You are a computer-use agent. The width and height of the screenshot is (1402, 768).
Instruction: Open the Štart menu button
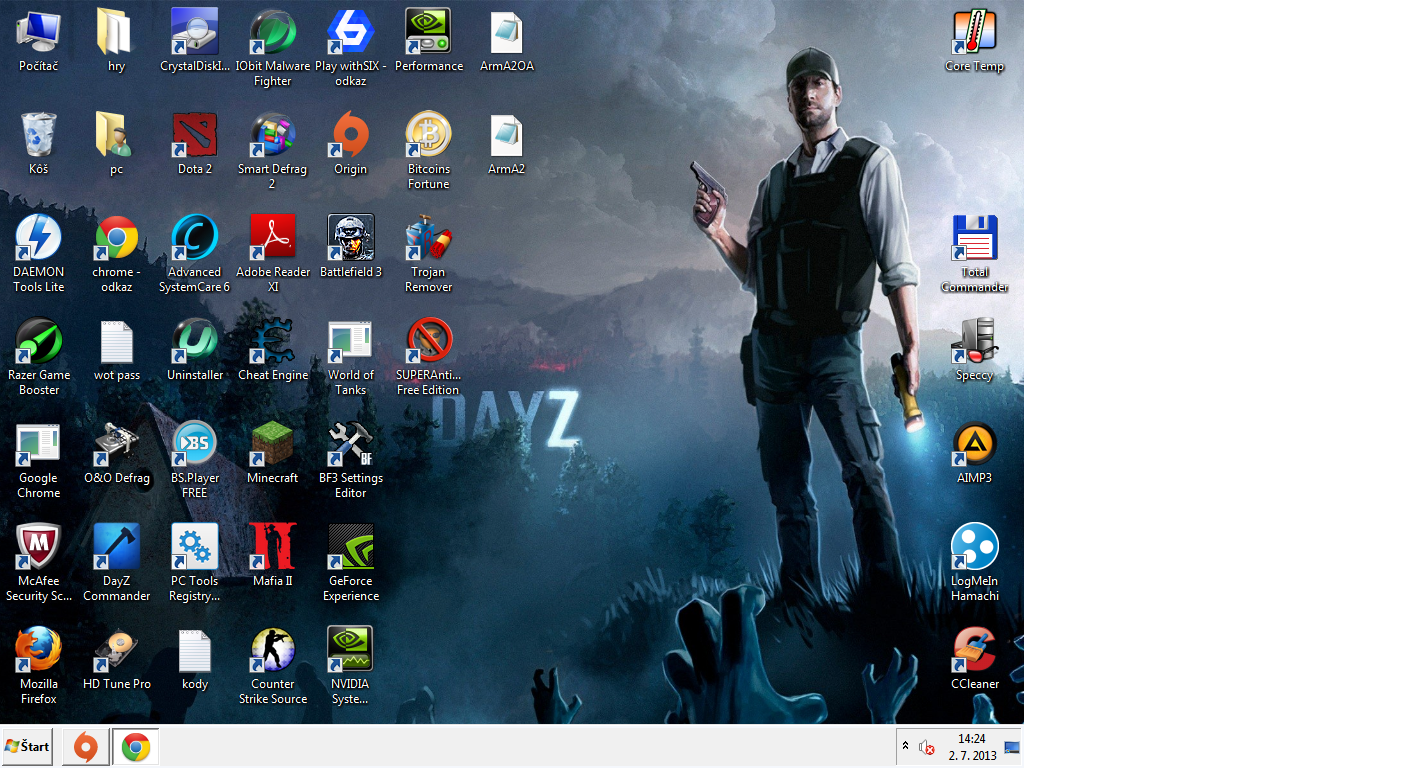coord(27,747)
